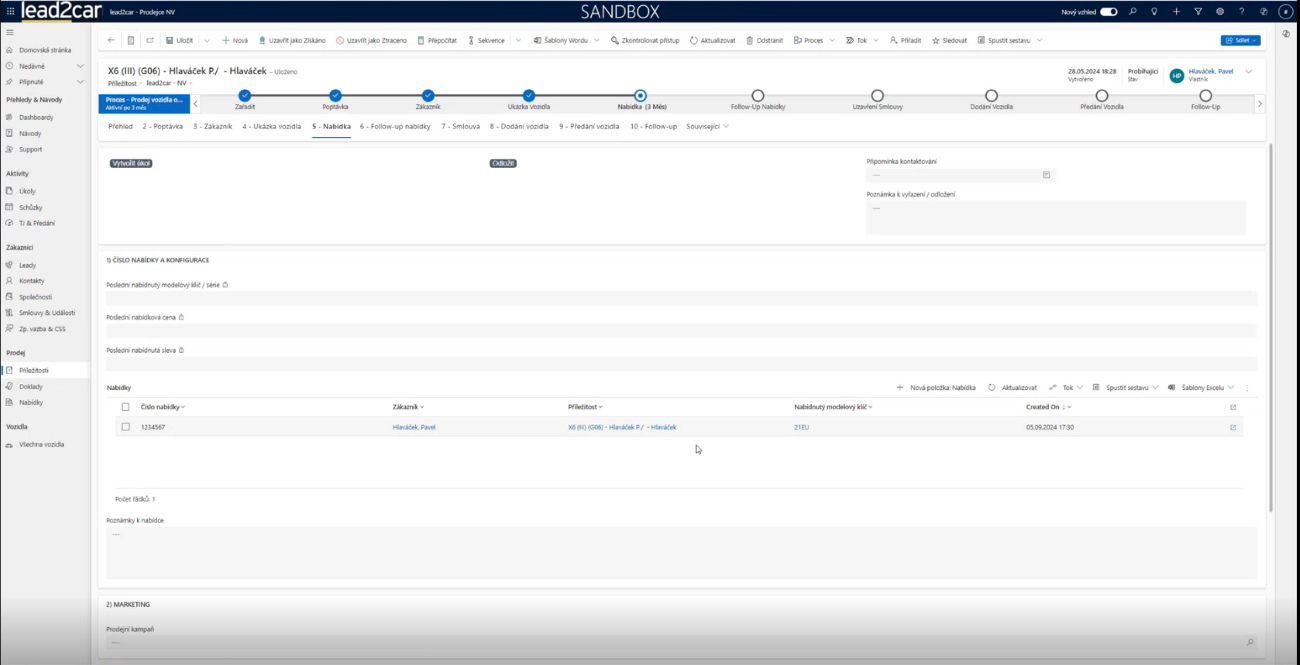1300x665 pixels.
Task: Open the Dashboardy sidebar item
Action: 36,117
